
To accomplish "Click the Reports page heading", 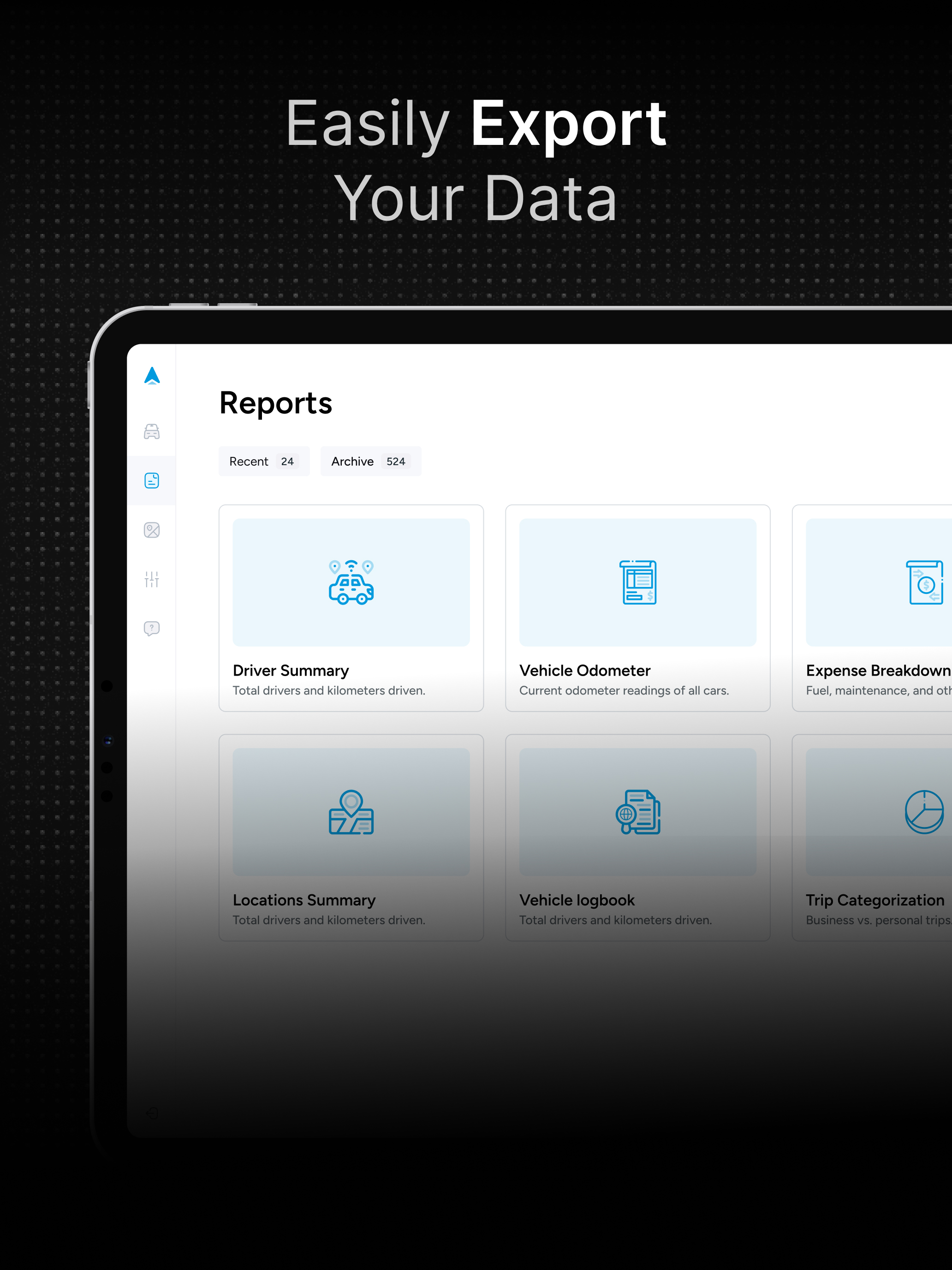I will tap(275, 403).
